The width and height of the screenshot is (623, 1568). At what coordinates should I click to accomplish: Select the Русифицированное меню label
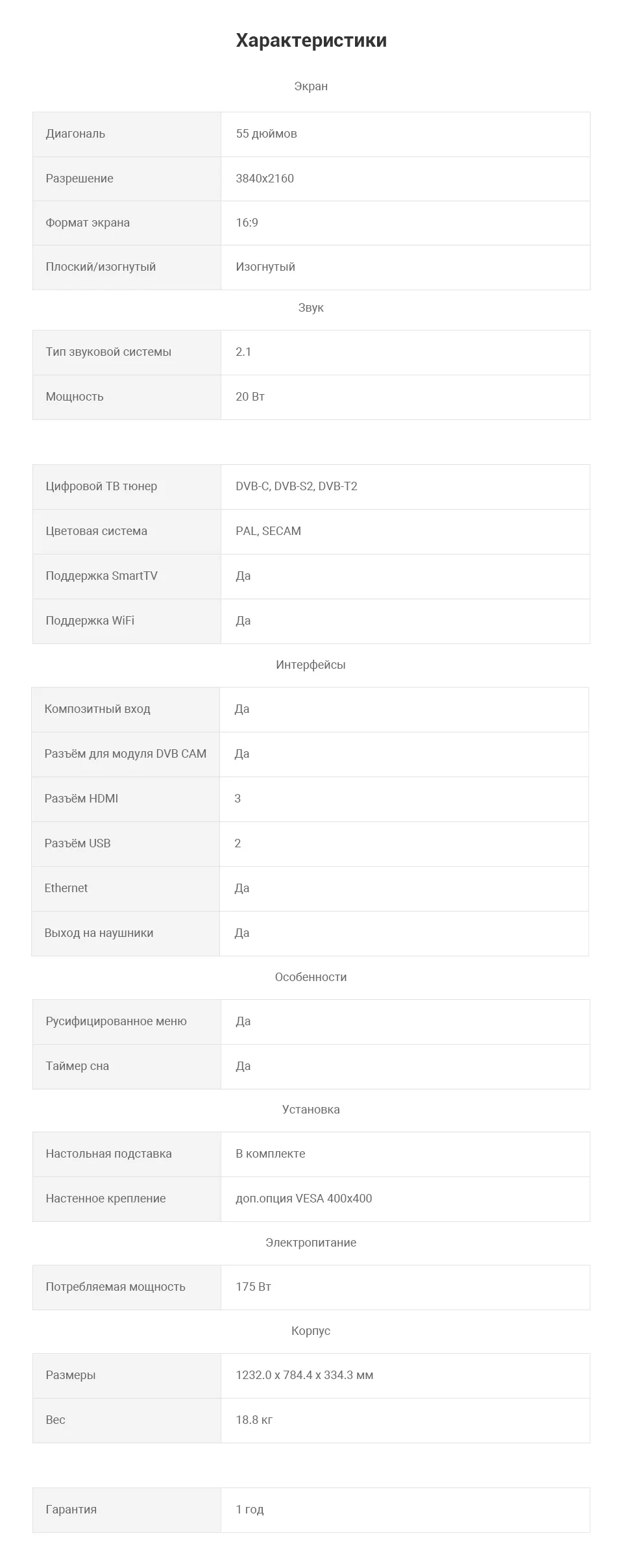[x=116, y=1021]
